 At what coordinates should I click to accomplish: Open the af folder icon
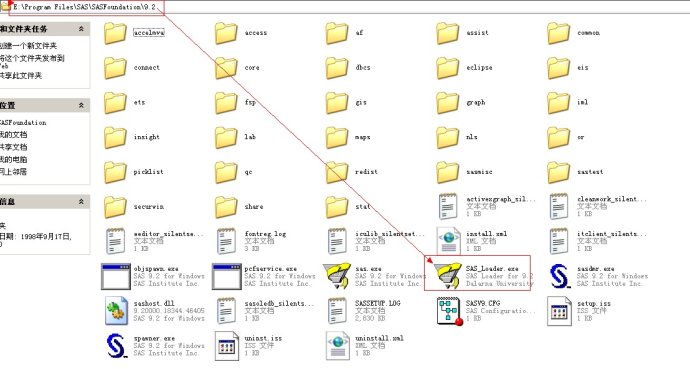pyautogui.click(x=337, y=33)
